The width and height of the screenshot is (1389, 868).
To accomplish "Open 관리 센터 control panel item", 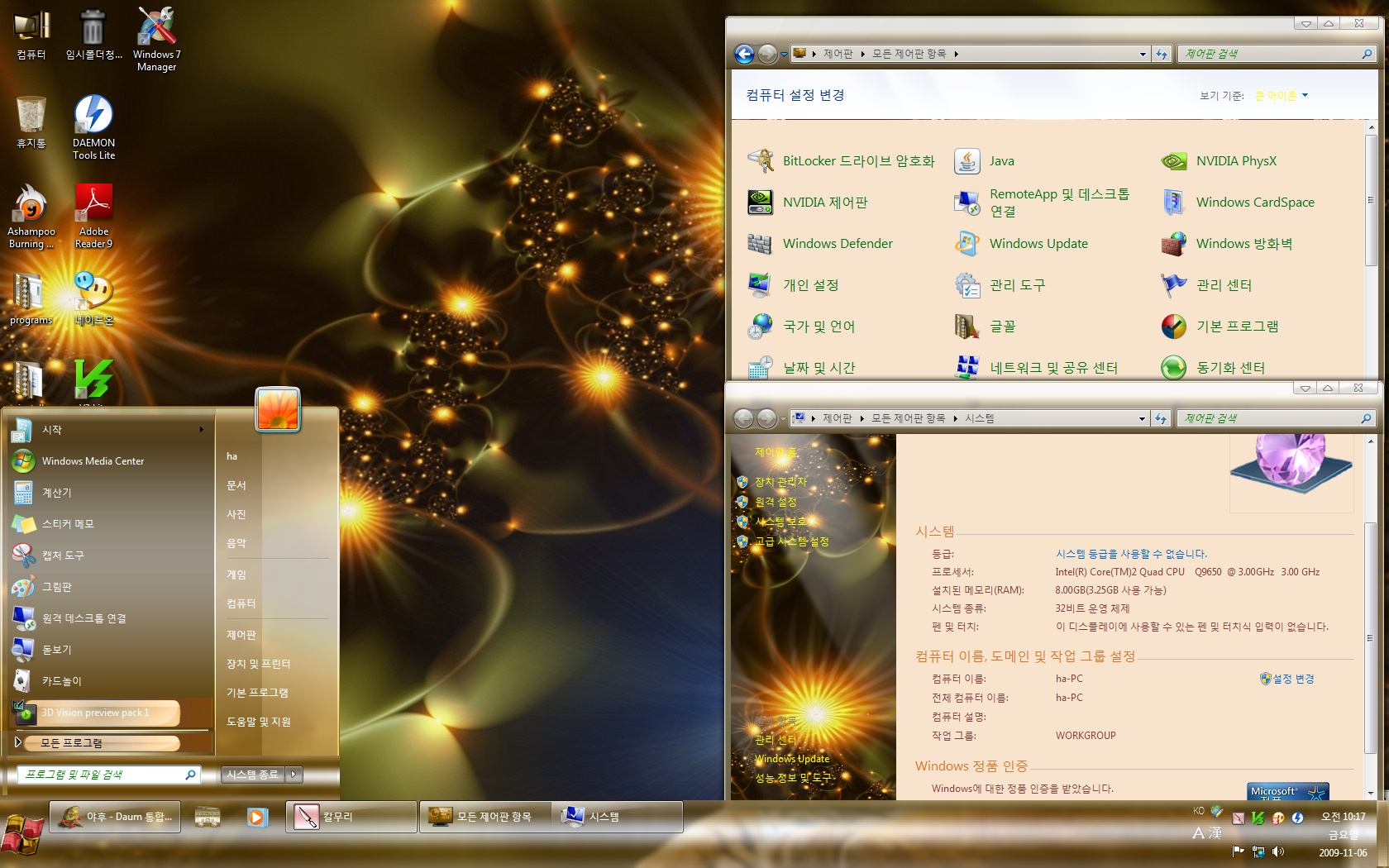I will coord(1205,285).
